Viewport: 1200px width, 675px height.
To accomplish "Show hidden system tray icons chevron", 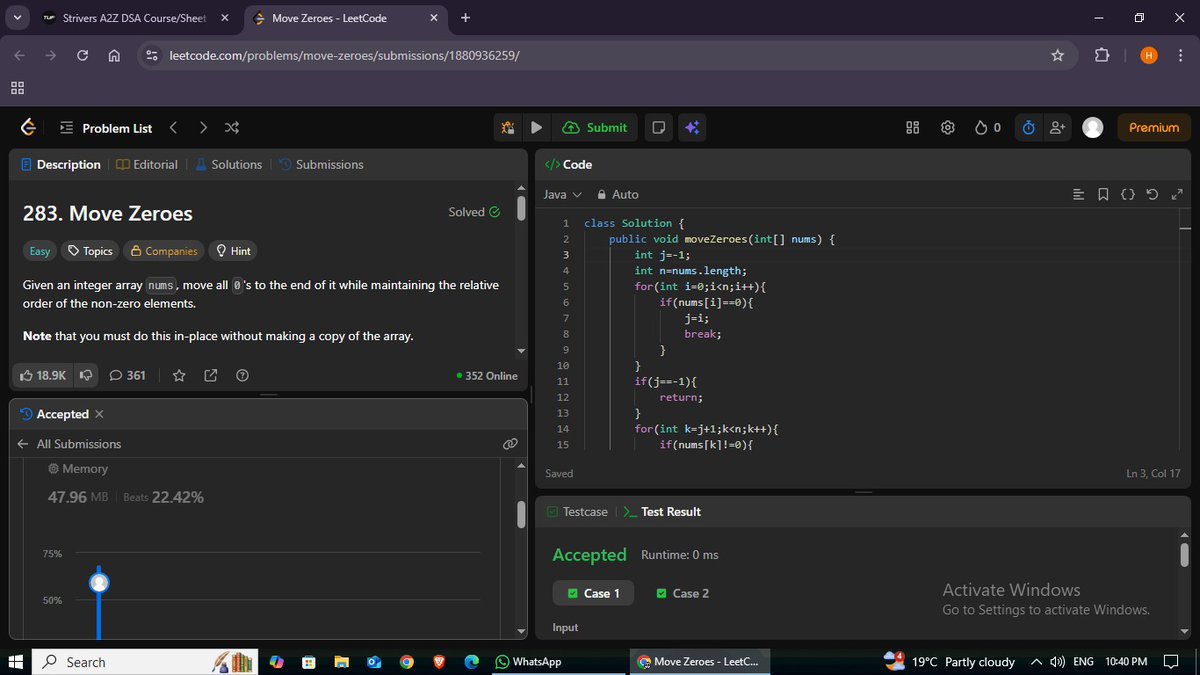I will [1035, 662].
